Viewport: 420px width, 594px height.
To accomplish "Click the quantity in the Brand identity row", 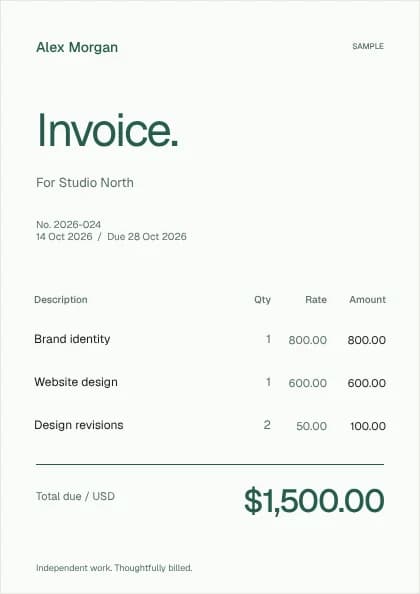I will coord(268,339).
